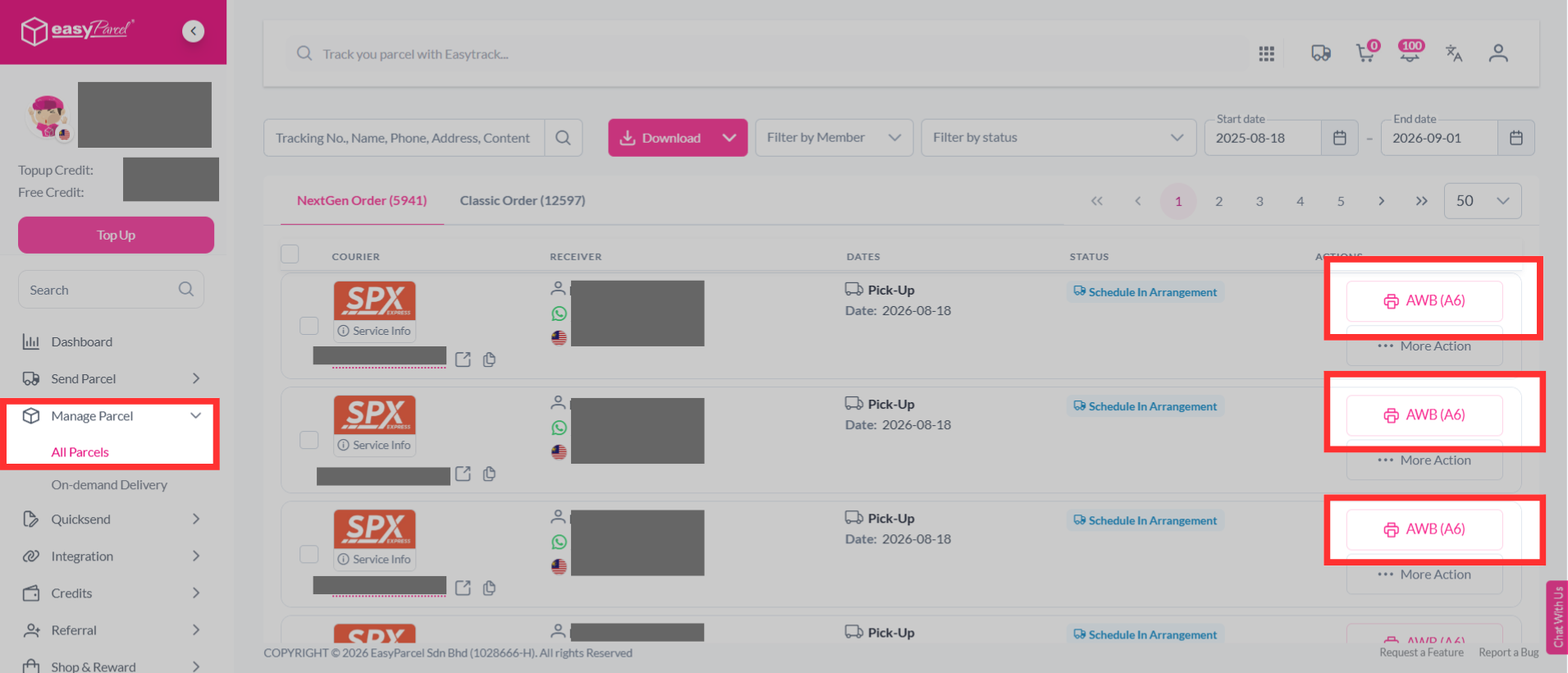Screen dimensions: 1568x673
Task: Click the Request a Feature link
Action: click(x=1421, y=652)
